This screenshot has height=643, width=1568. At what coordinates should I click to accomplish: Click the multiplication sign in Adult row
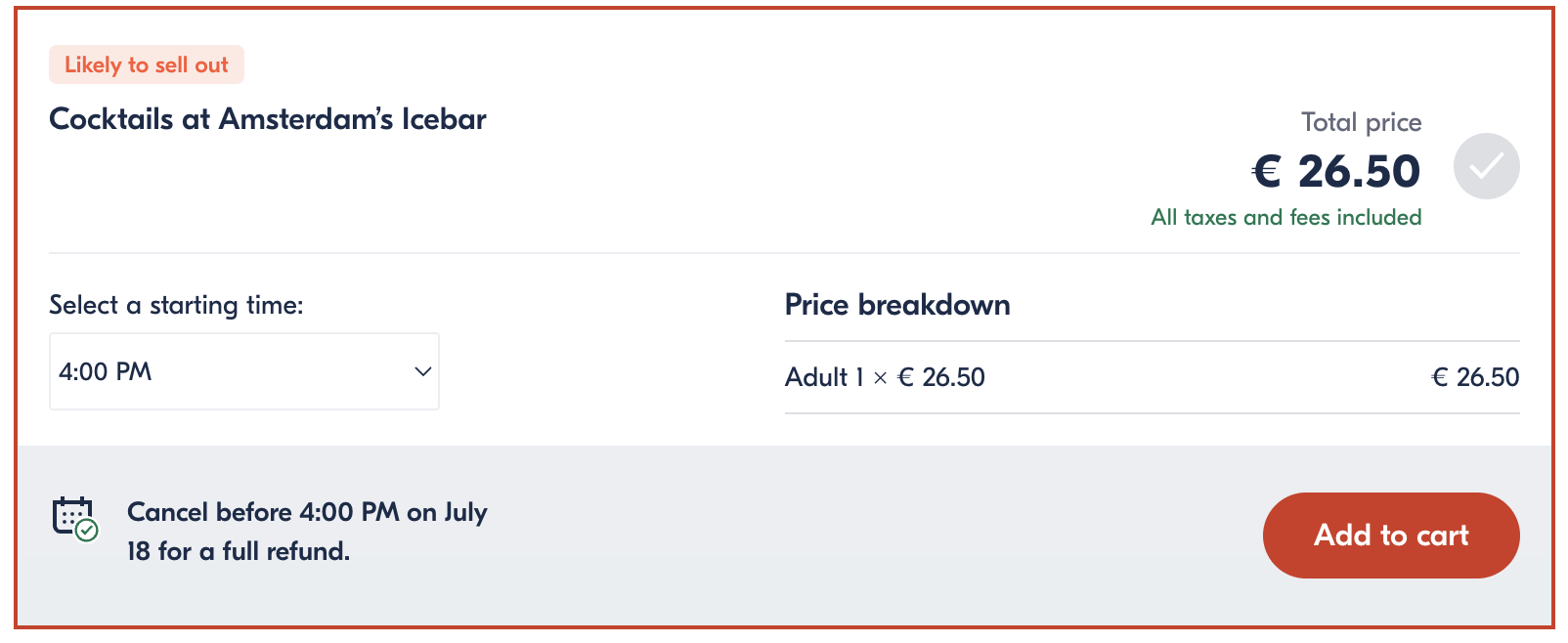coord(880,378)
